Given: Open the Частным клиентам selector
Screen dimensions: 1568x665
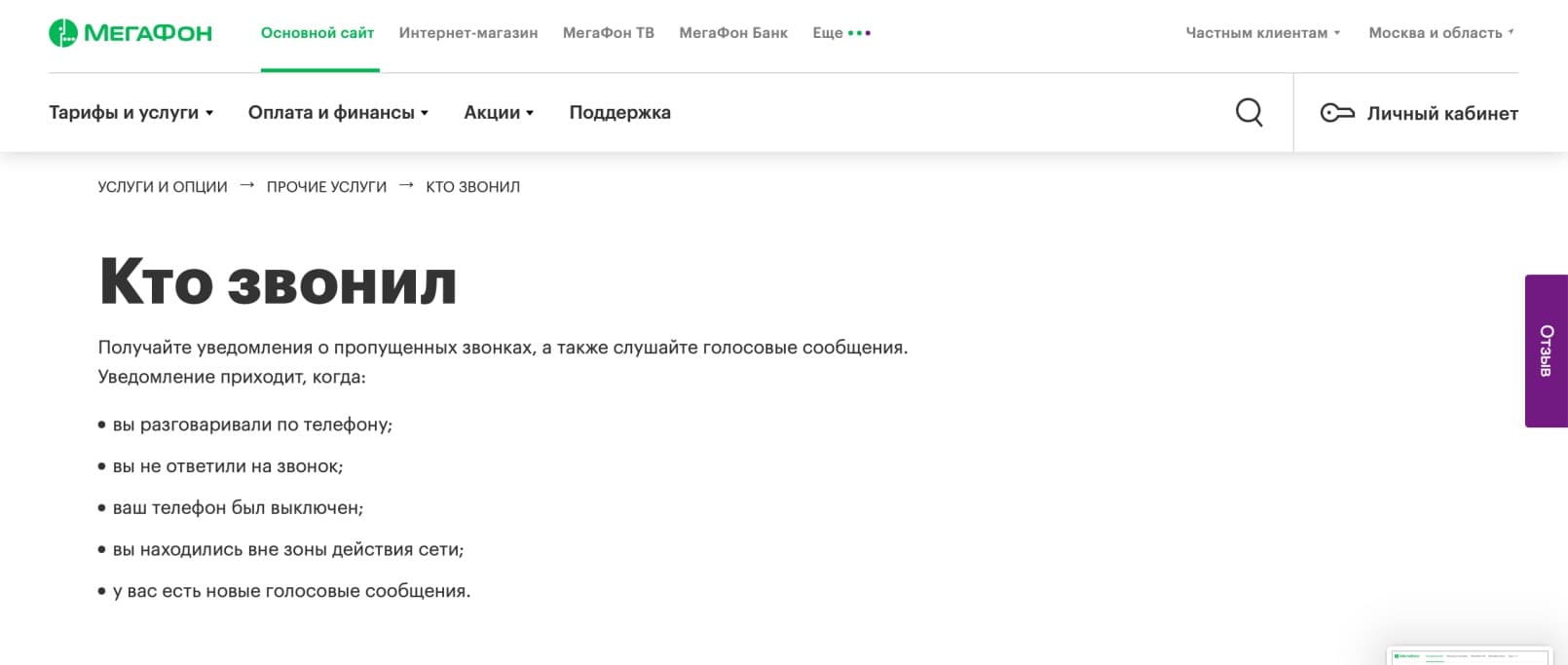Looking at the screenshot, I should tap(1262, 33).
